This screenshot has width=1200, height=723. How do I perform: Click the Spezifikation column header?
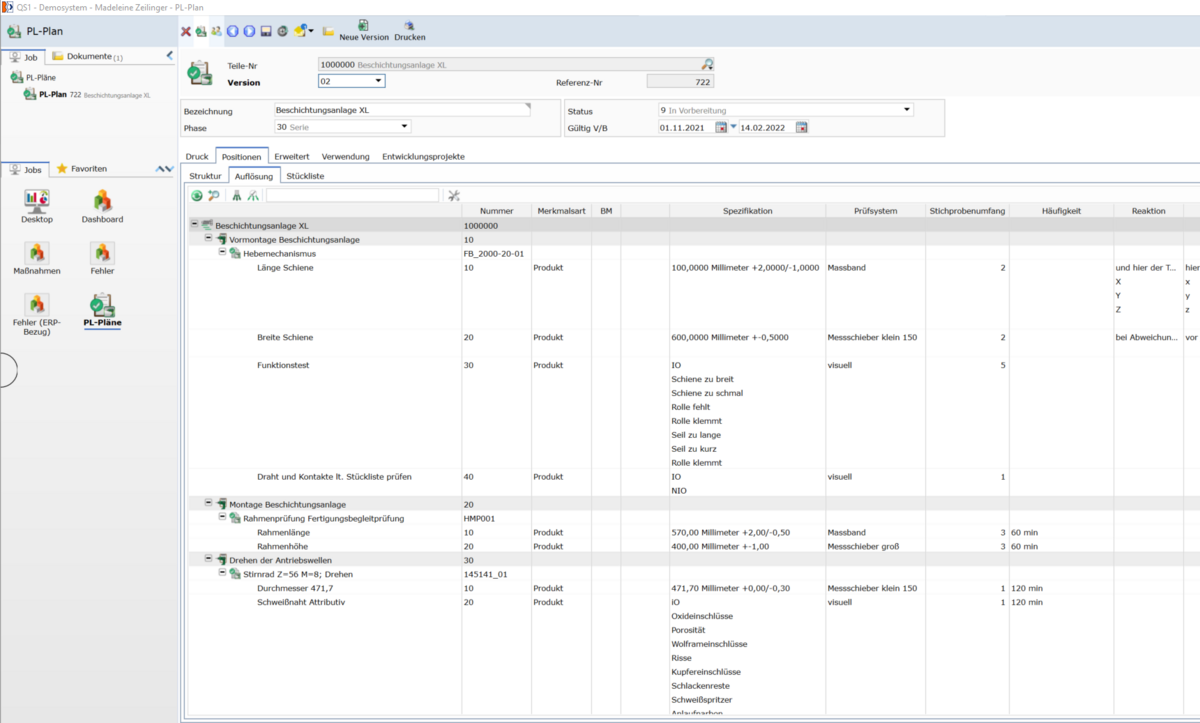(x=748, y=211)
